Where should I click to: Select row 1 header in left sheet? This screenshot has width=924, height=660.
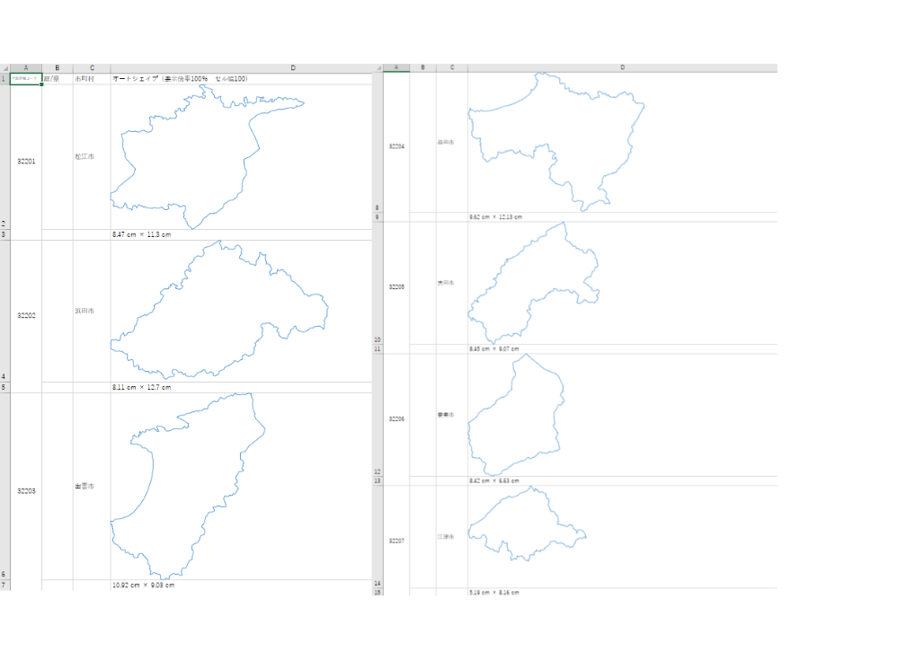tap(5, 78)
